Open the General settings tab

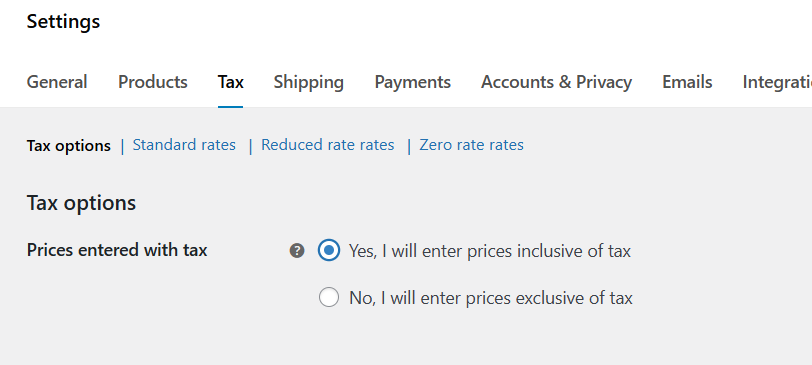tap(57, 82)
